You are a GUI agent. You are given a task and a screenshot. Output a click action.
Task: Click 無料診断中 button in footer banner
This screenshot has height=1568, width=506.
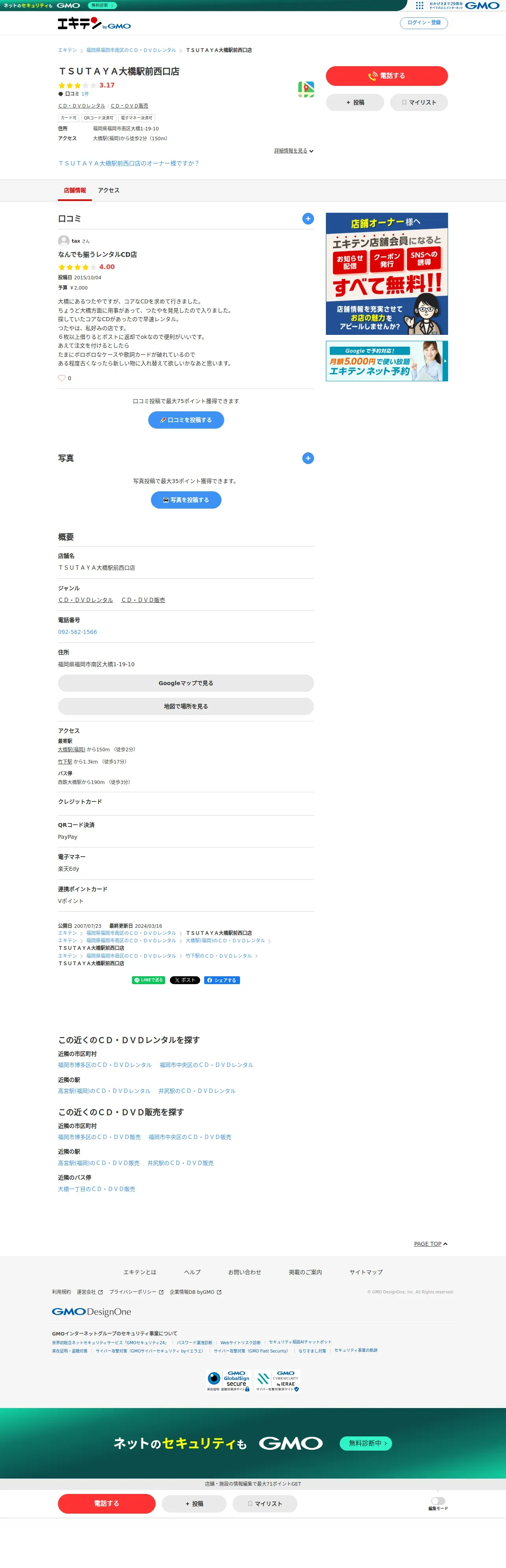(366, 1443)
